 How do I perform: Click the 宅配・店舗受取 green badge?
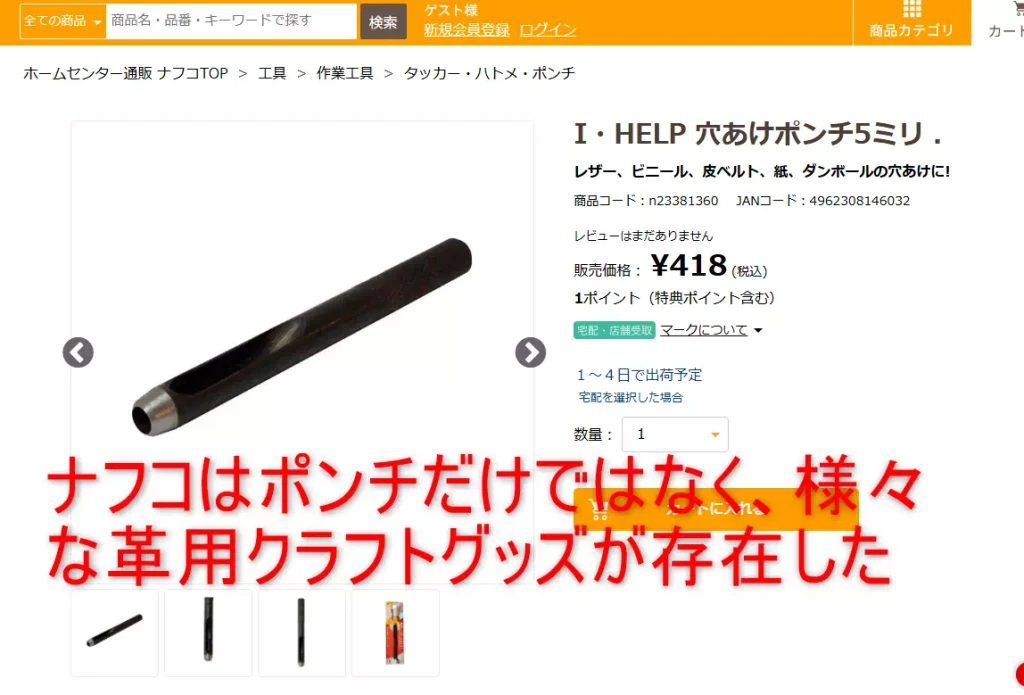[614, 330]
